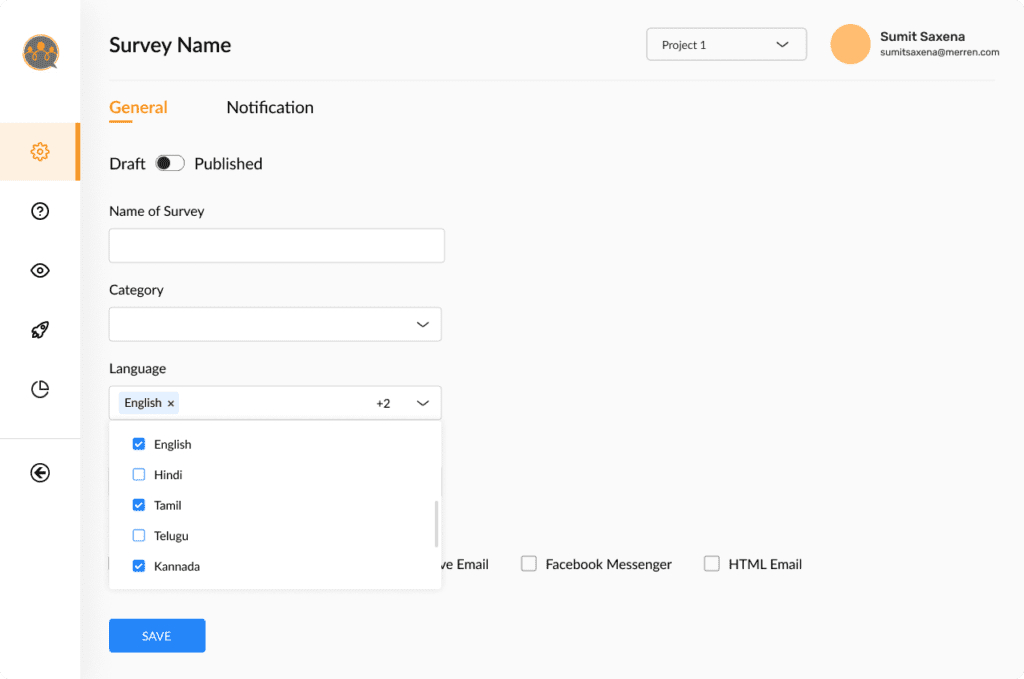Screen dimensions: 1024x679
Task: Collapse the Language dropdown chevron
Action: tap(423, 403)
